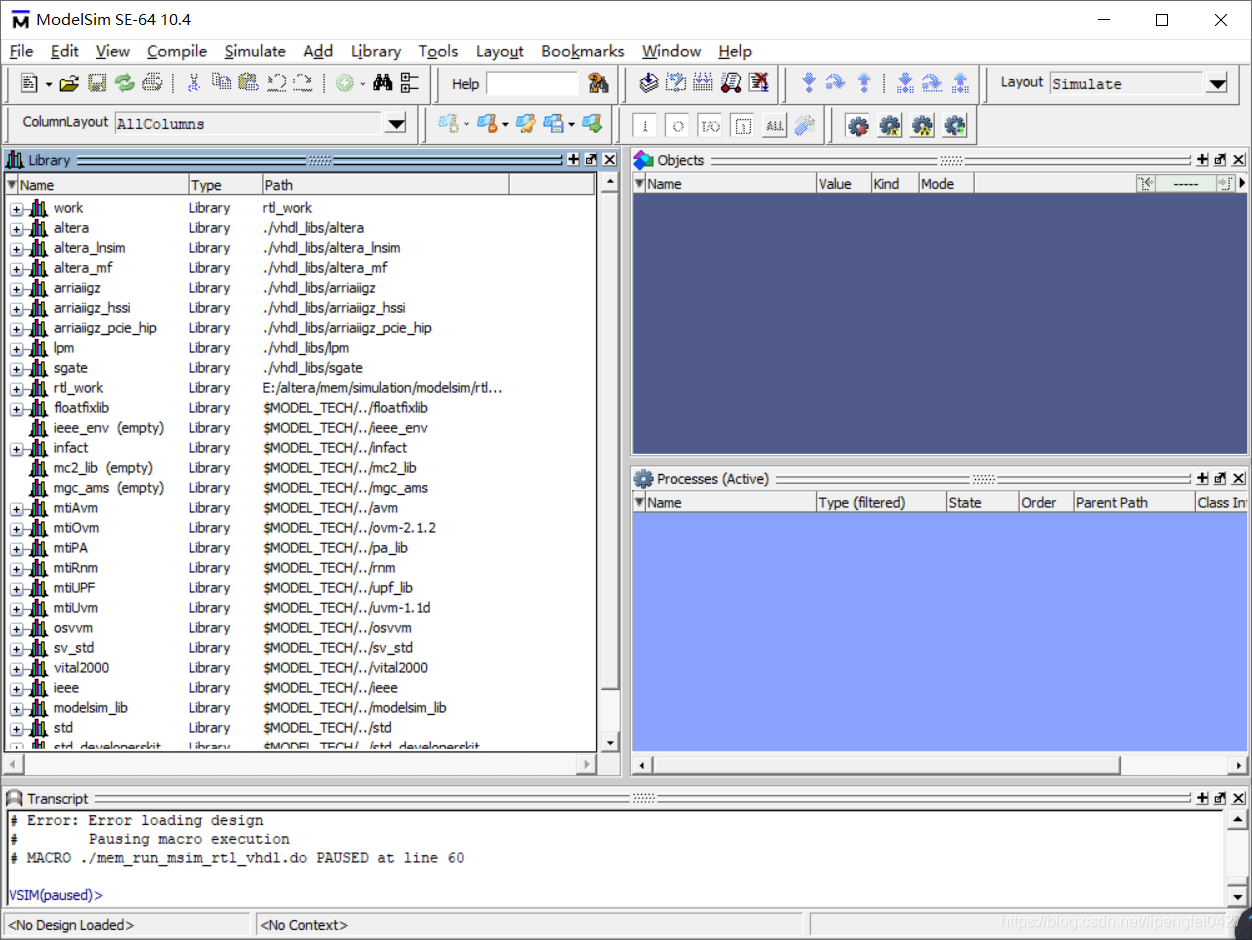The width and height of the screenshot is (1252, 940).
Task: Click the Paste clipboard icon
Action: pyautogui.click(x=248, y=84)
